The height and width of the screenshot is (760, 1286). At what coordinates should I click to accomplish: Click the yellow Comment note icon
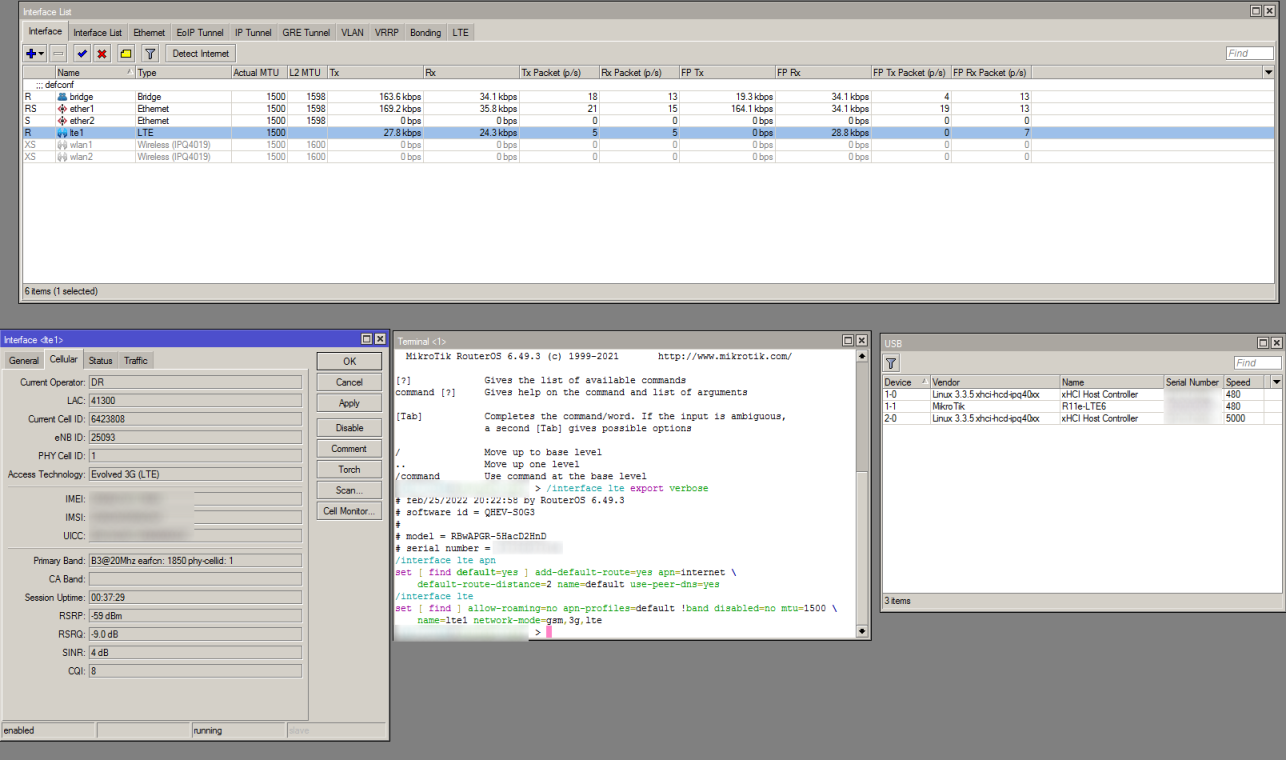126,54
